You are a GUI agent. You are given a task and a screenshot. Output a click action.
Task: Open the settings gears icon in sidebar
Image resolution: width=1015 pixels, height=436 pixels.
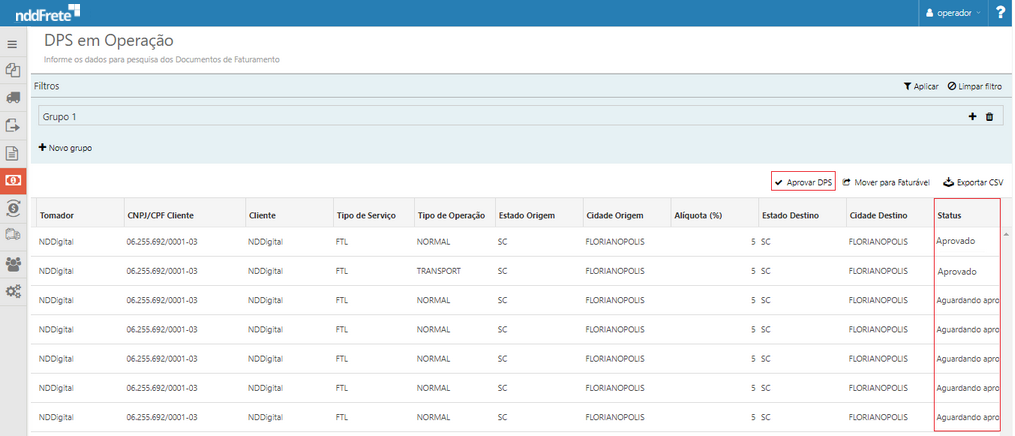(x=13, y=291)
